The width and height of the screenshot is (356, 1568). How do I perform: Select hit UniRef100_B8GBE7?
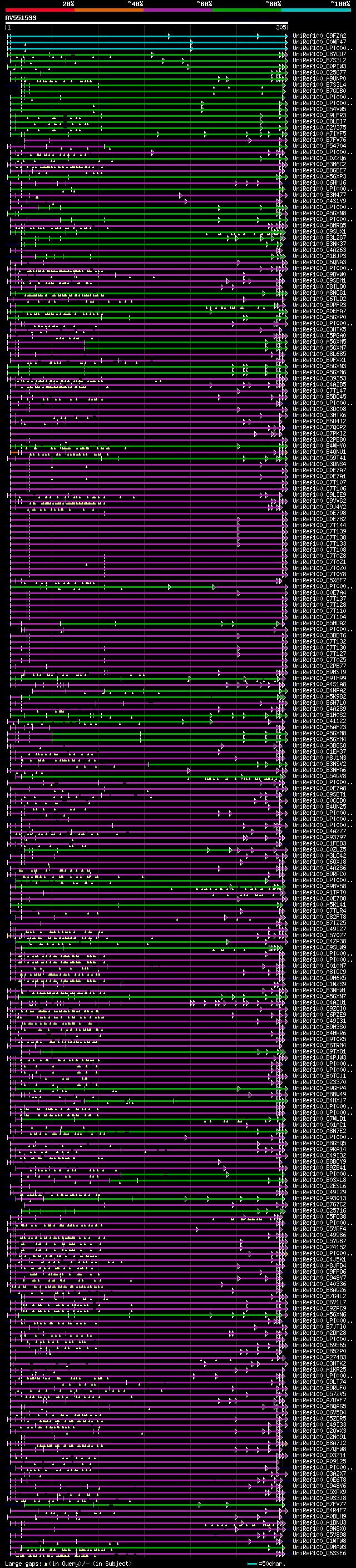click(x=319, y=170)
